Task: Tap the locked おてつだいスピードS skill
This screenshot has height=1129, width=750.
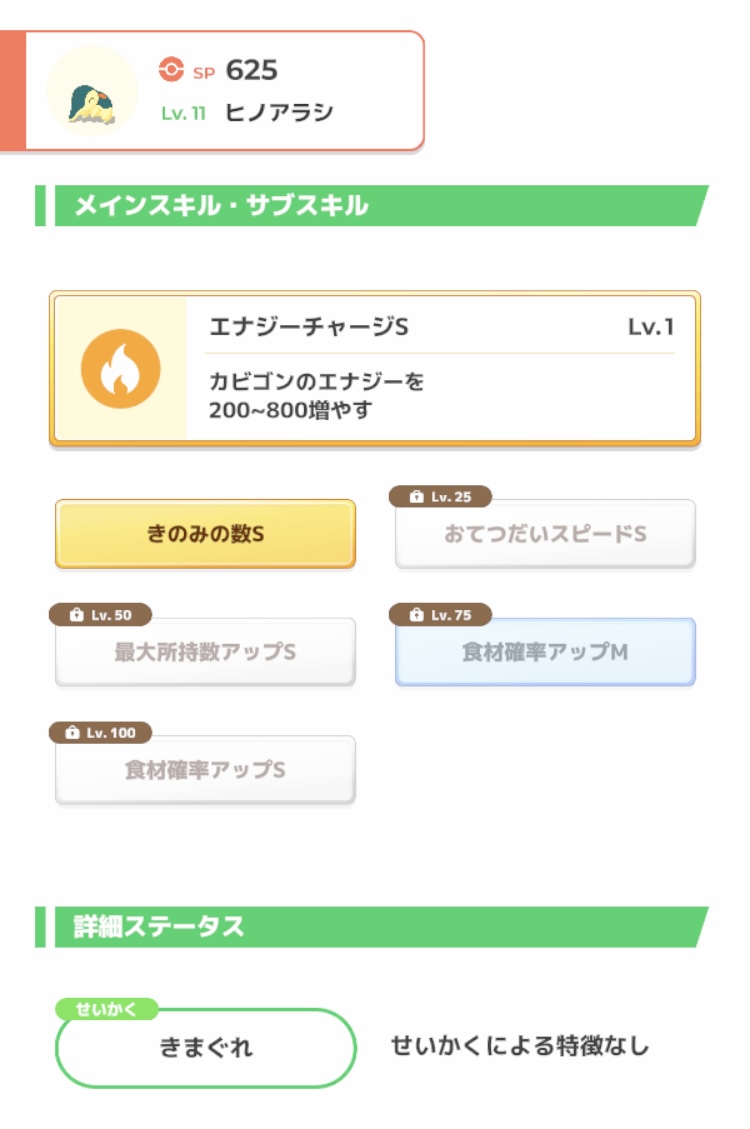Action: (545, 534)
